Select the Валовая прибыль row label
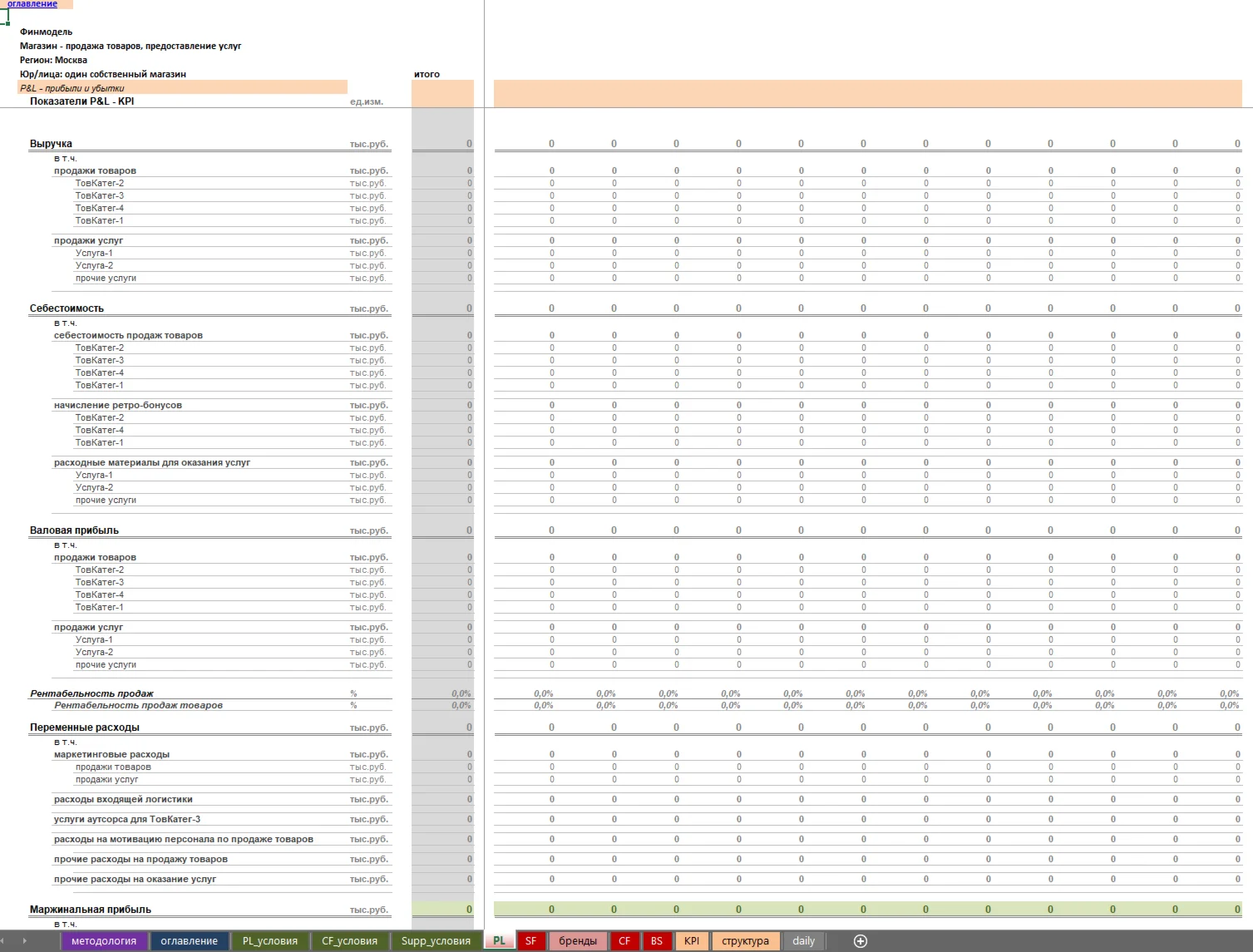Screen dimensions: 1253x952 (74, 530)
